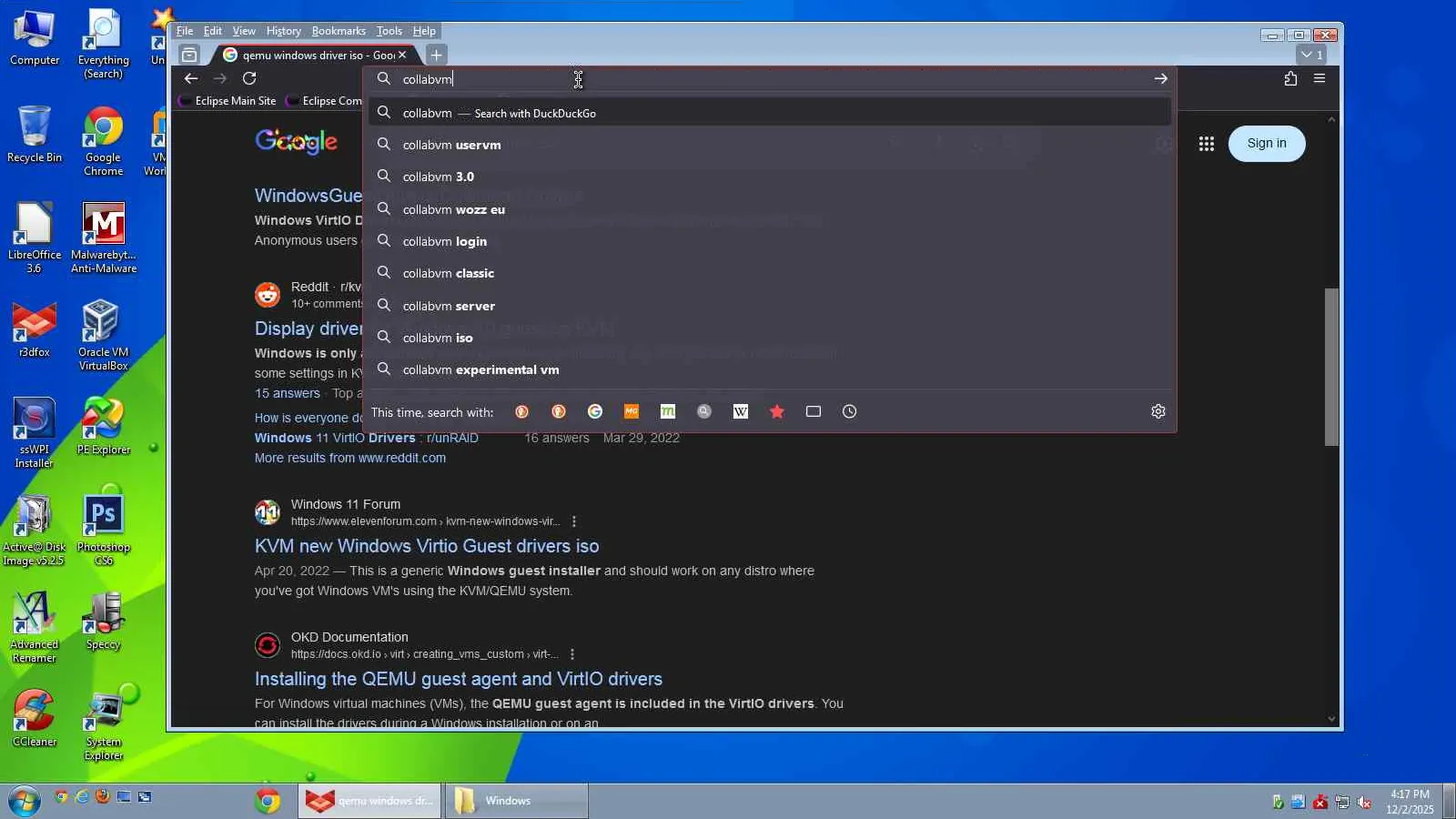Open the Bookmarks menu
This screenshot has height=819, width=1456.
click(339, 31)
